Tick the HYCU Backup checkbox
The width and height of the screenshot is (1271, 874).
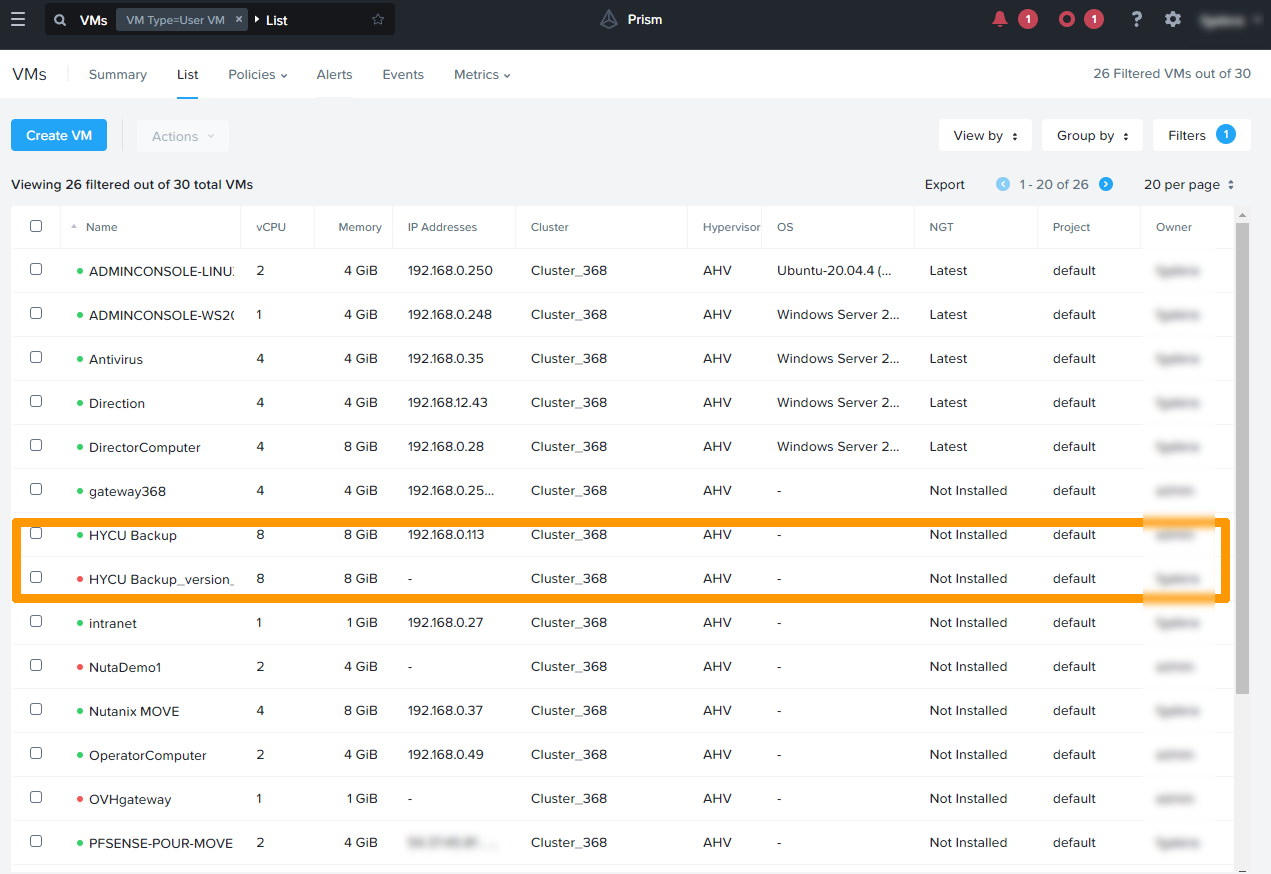[x=36, y=533]
